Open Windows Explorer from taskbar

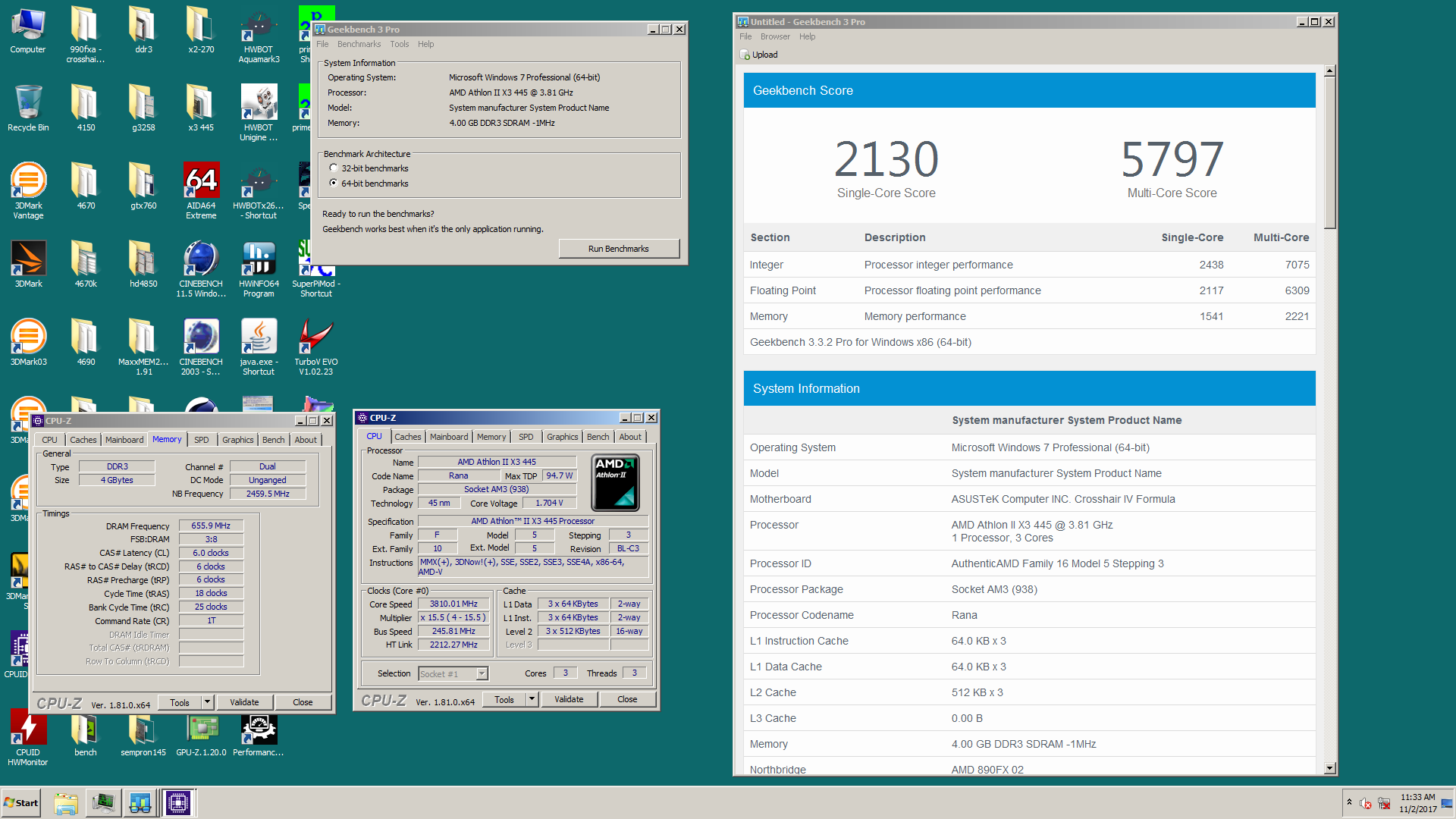66,803
